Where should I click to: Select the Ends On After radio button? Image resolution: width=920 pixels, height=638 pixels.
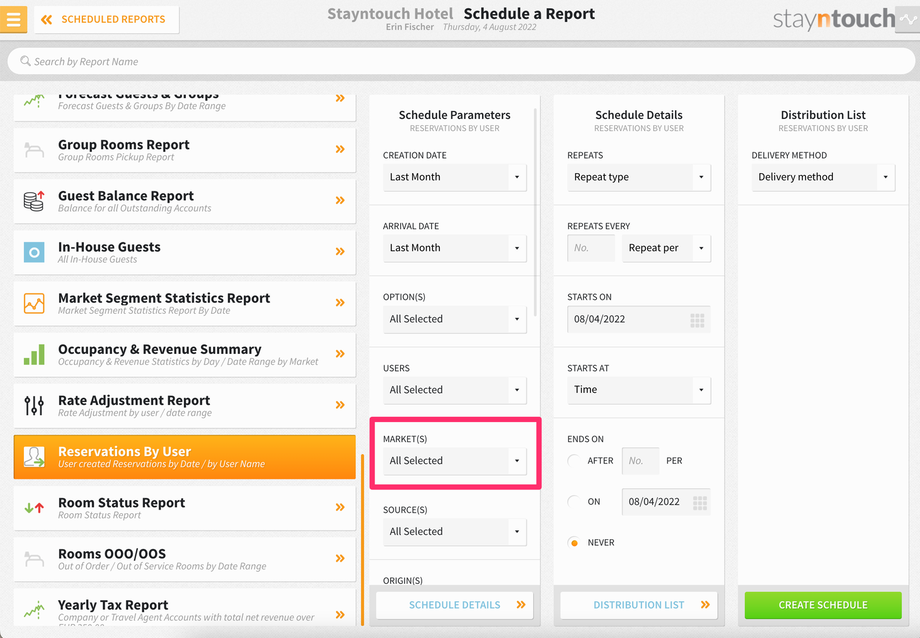tap(574, 461)
